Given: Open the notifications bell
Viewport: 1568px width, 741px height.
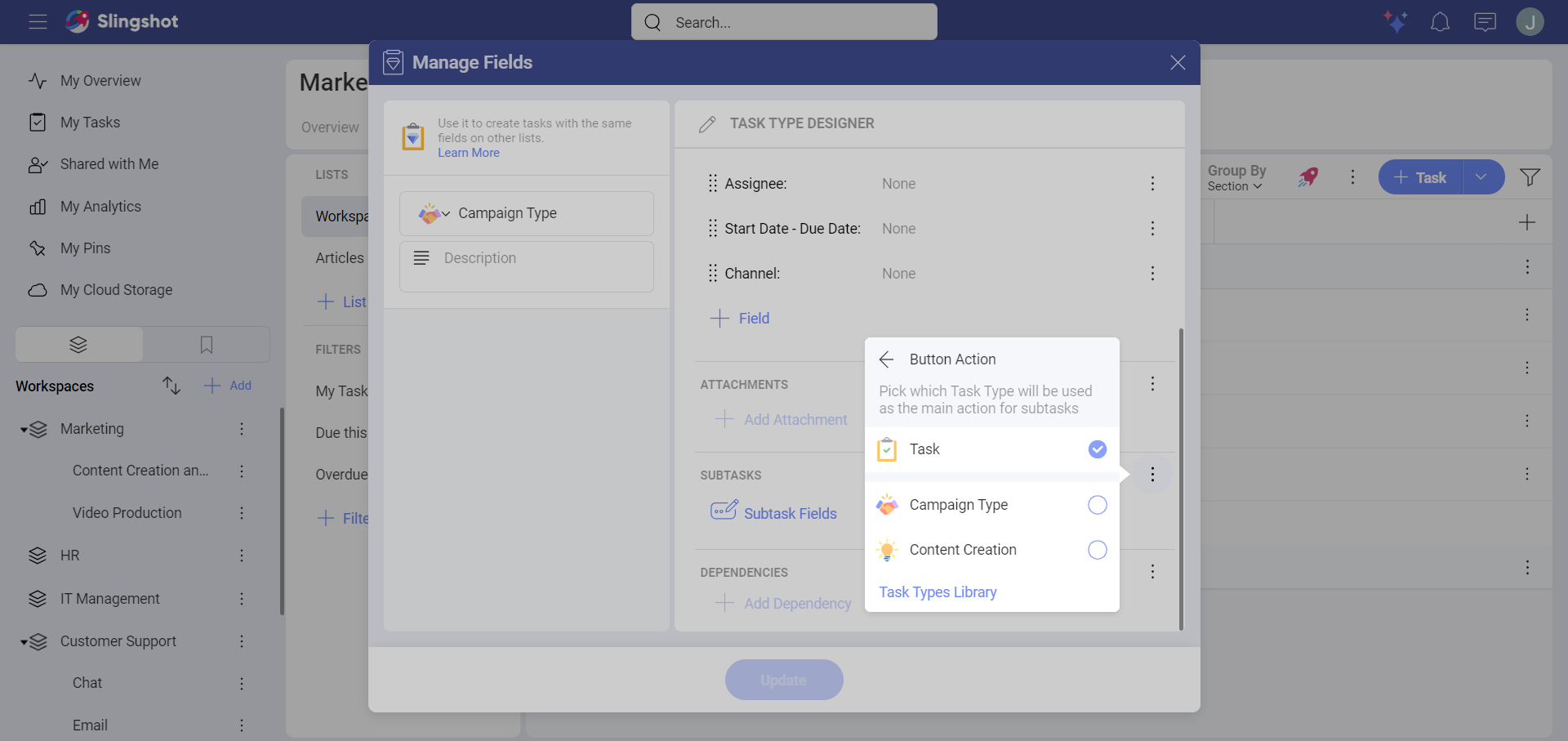Looking at the screenshot, I should click(1440, 22).
